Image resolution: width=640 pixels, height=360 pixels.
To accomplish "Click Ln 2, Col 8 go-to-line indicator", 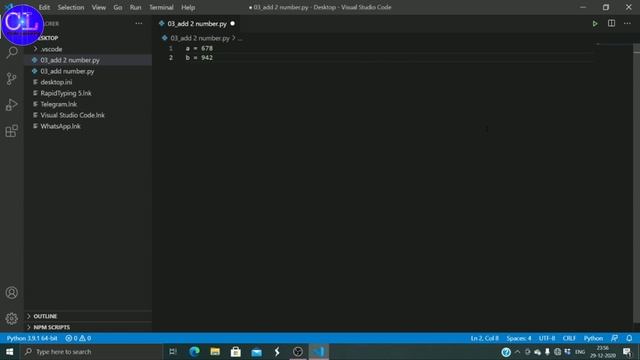I will pyautogui.click(x=484, y=338).
